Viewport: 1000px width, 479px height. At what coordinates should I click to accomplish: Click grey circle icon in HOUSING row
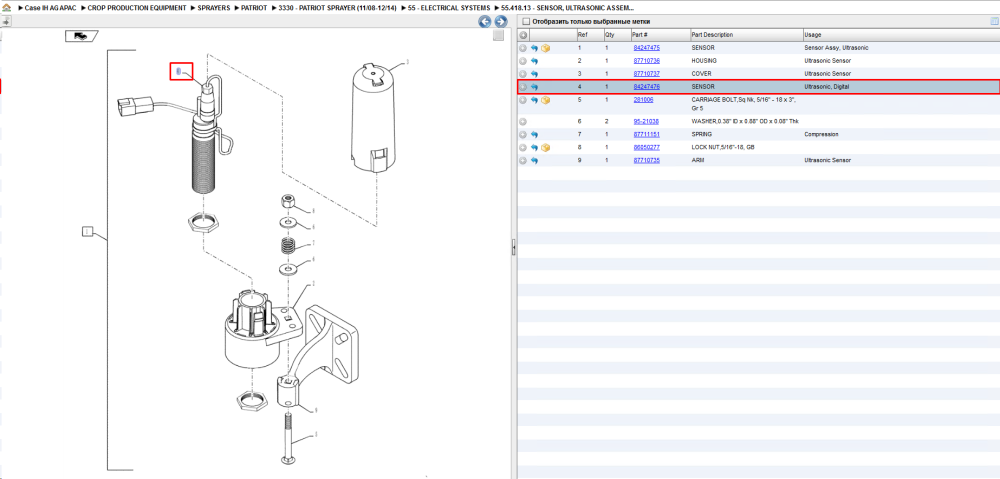coord(523,61)
